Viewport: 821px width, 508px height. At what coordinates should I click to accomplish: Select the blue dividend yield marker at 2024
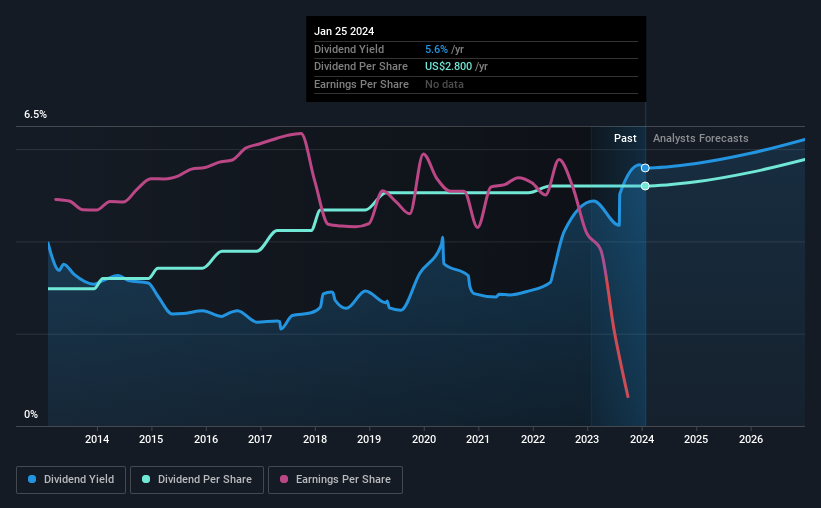[x=645, y=168]
